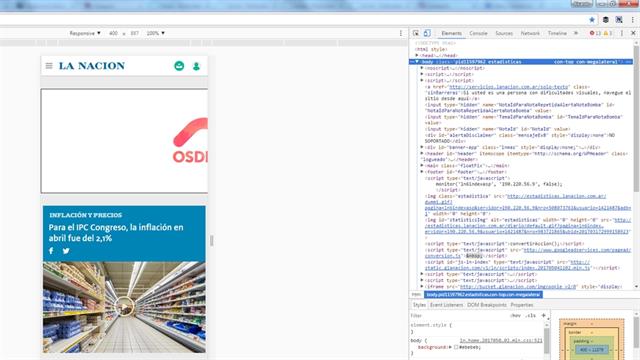Open the Properties sidebar tab
This screenshot has width=640, height=360.
click(522, 305)
